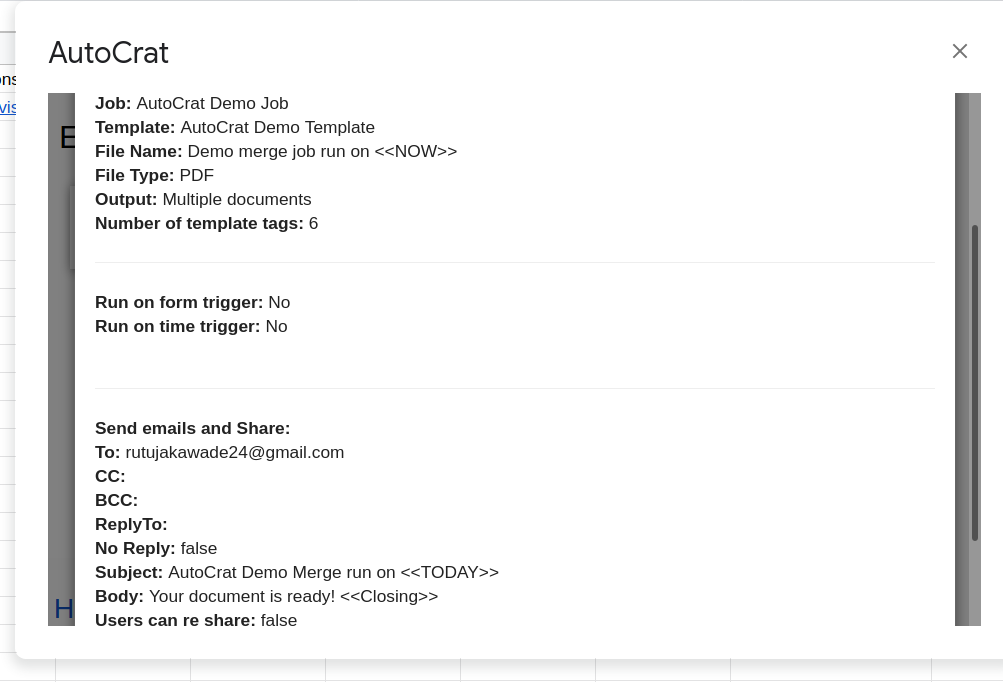Click the Job name 'AutoCrat Demo Job'
1003x682 pixels.
tap(212, 103)
